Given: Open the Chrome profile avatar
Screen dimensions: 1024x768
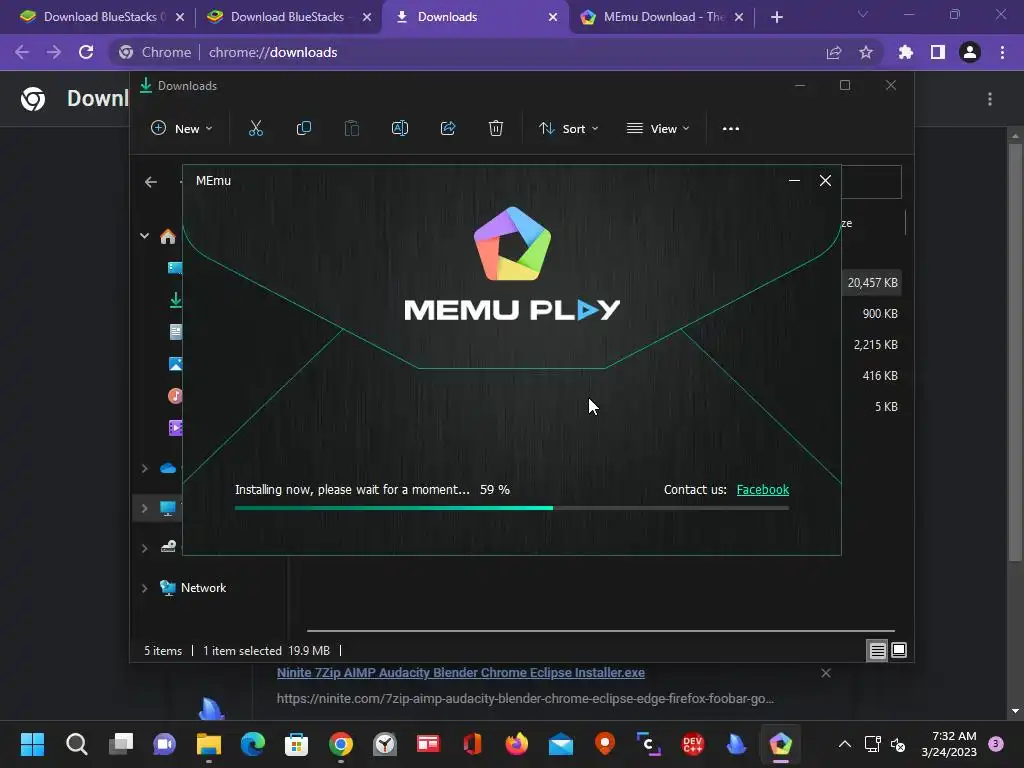Looking at the screenshot, I should click(x=970, y=52).
